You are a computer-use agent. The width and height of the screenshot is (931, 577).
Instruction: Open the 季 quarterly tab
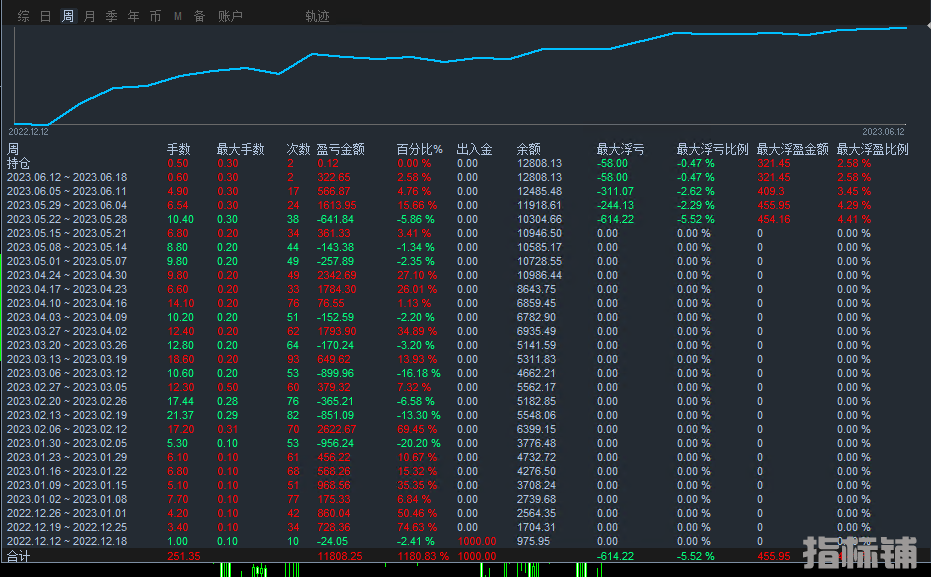[112, 16]
